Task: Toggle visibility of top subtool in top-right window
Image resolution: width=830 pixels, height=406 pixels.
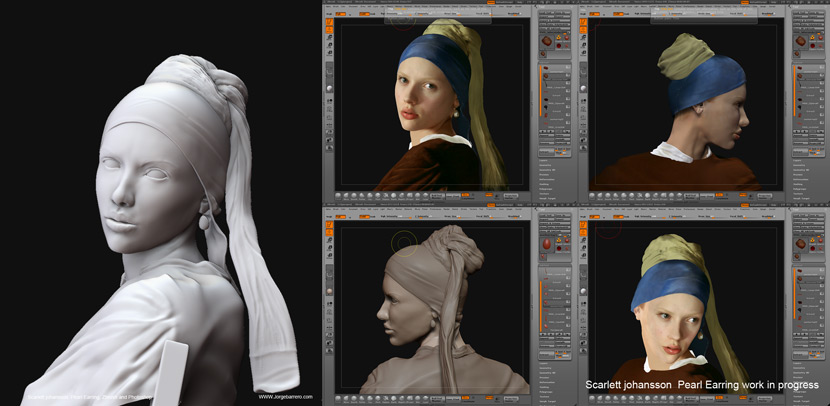Action: [822, 67]
